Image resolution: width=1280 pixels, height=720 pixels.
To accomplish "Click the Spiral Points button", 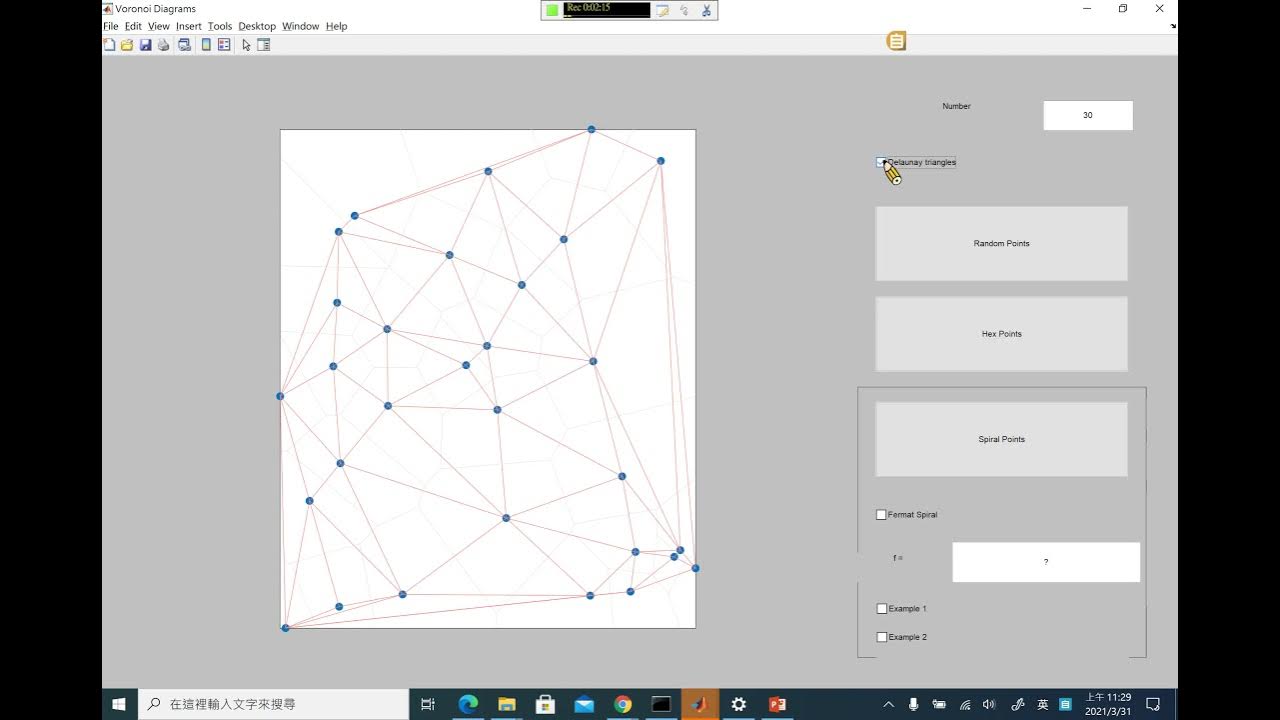I will [1002, 439].
